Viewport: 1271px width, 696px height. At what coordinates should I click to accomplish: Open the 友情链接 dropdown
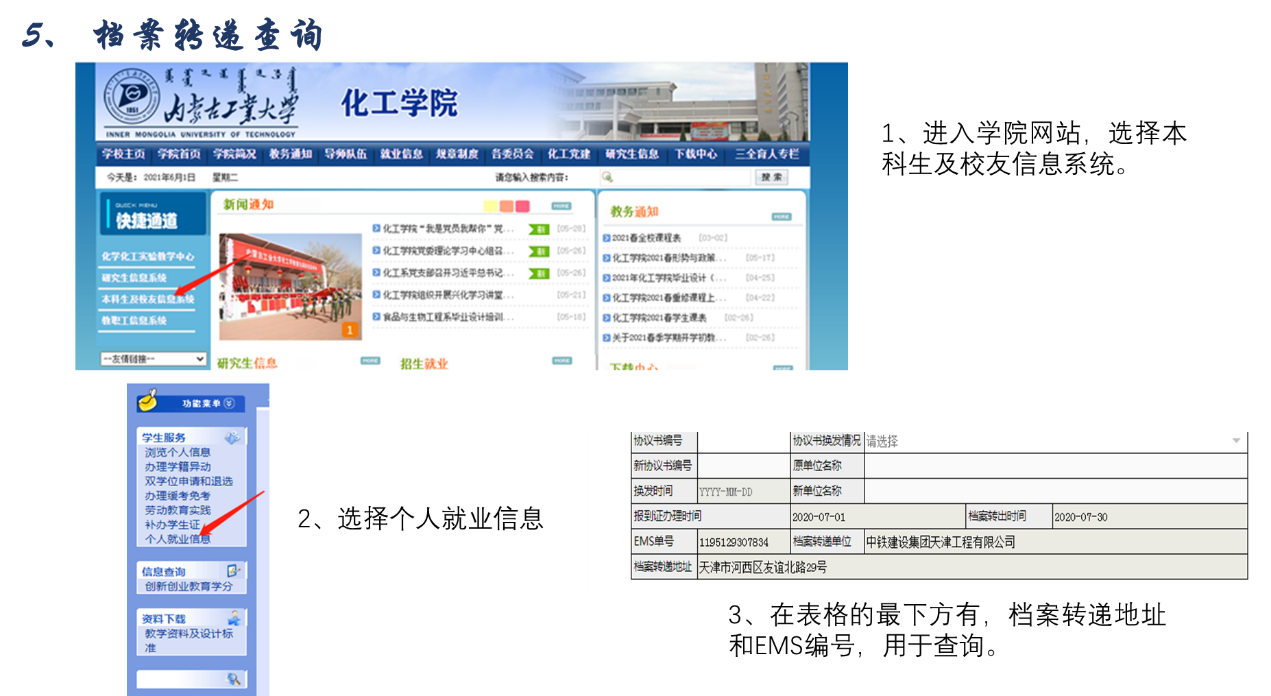click(153, 359)
